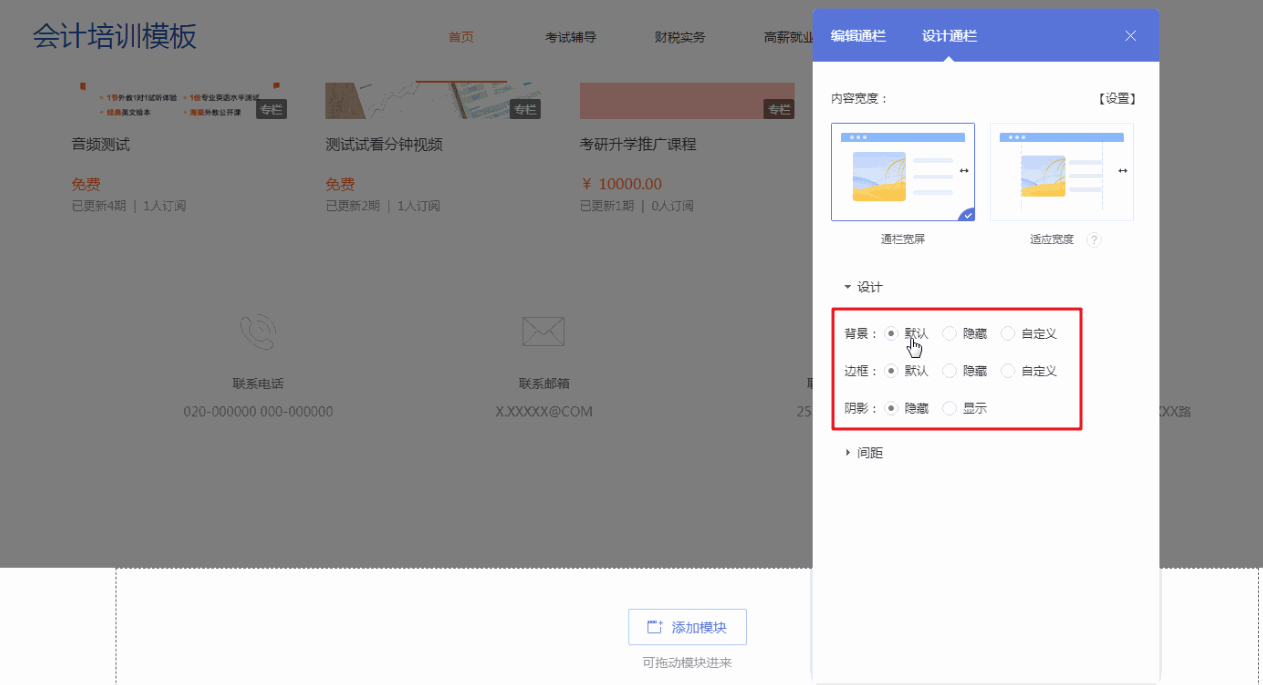Click 已更新4期 | 1人订阅 text
This screenshot has width=1263, height=685.
pyautogui.click(x=129, y=206)
